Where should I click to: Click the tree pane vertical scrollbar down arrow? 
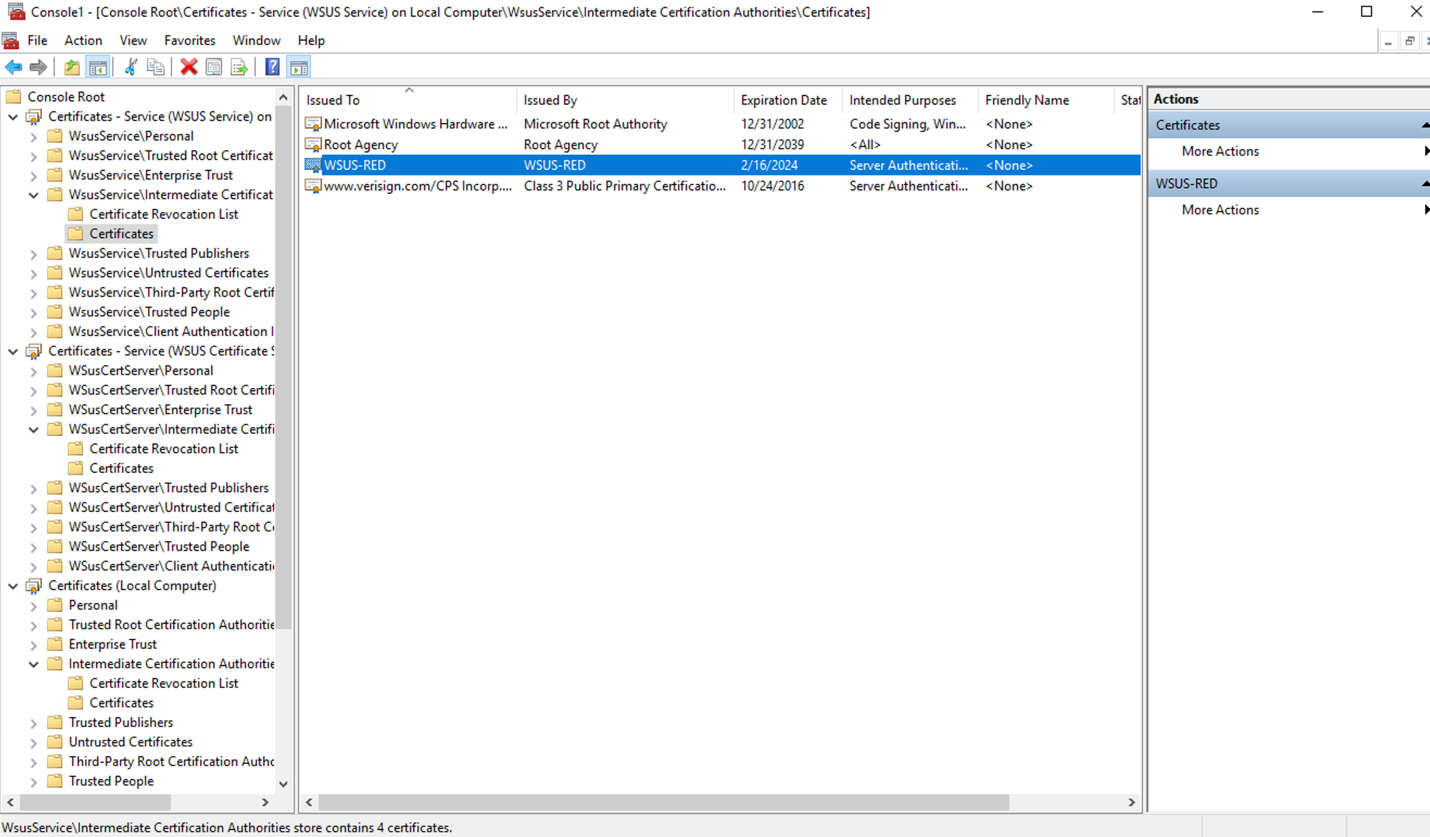pyautogui.click(x=283, y=785)
